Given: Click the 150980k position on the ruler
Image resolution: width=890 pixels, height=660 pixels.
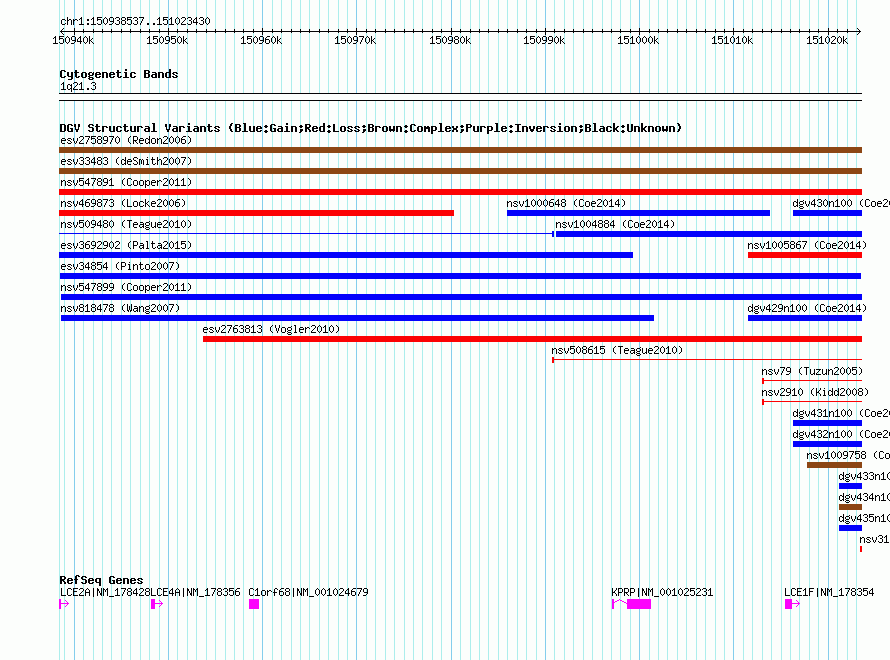Looking at the screenshot, I should (x=450, y=40).
